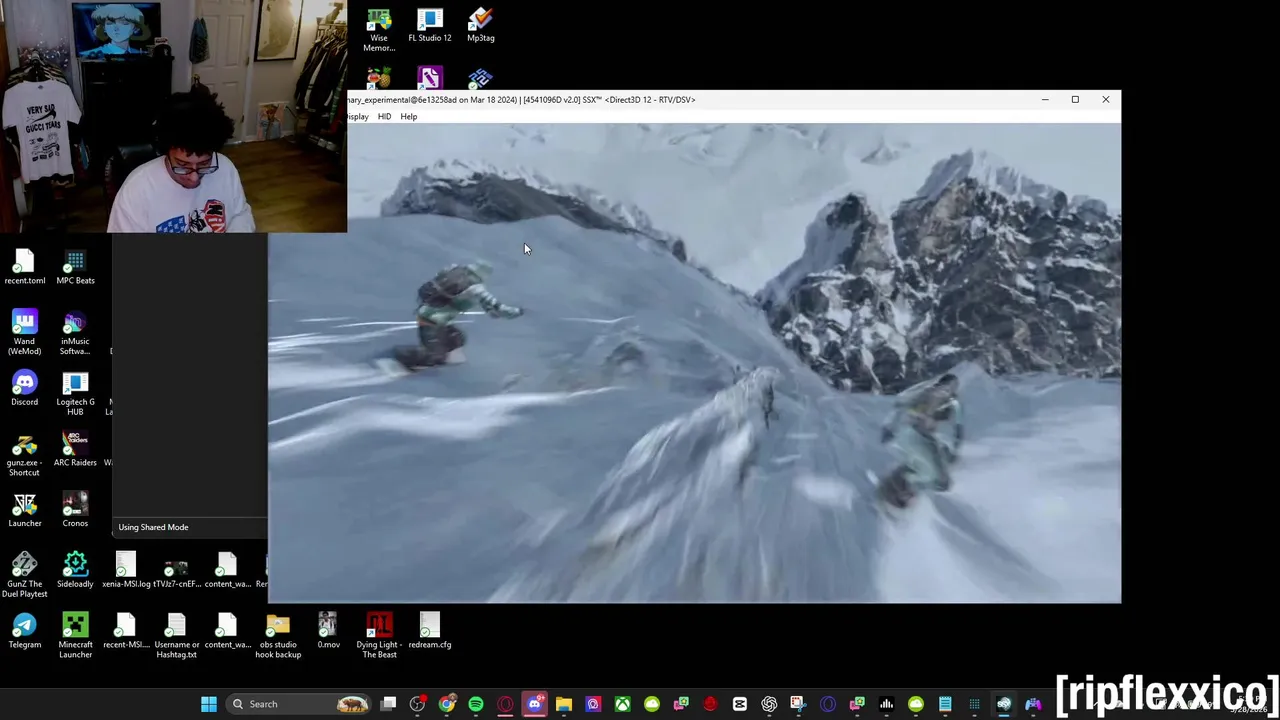Select the tTVJz7-cnEF video file icon
The width and height of the screenshot is (1280, 720).
click(177, 571)
